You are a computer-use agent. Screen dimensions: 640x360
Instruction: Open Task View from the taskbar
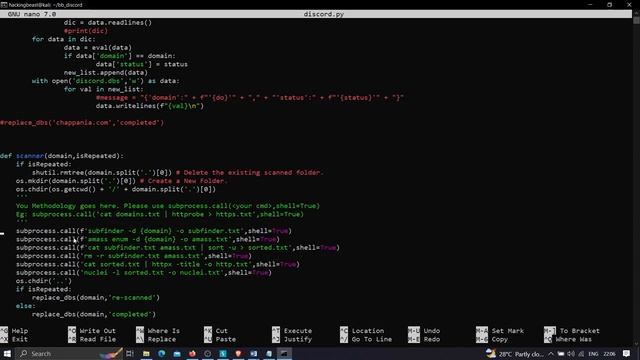click(x=130, y=353)
